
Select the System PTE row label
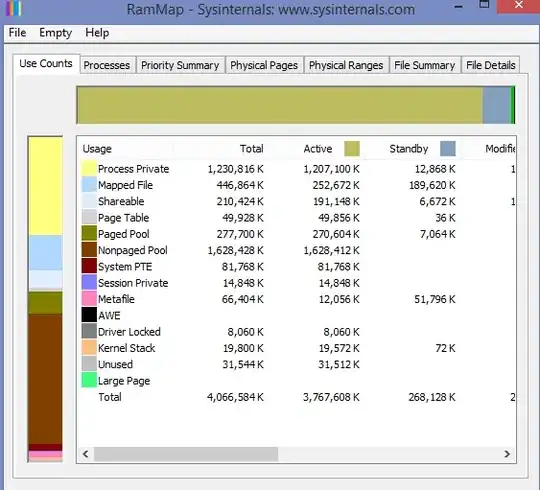(125, 267)
